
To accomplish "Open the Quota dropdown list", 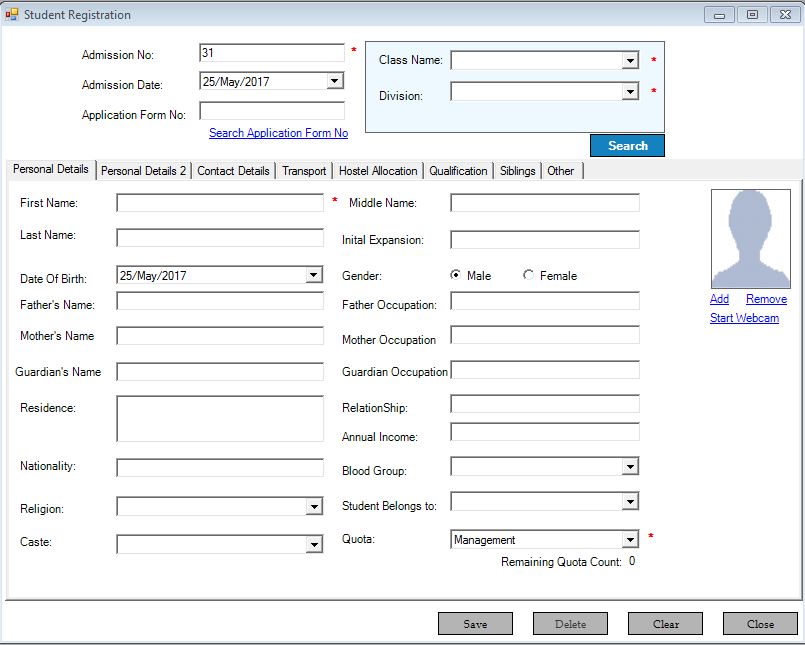I will (x=630, y=540).
